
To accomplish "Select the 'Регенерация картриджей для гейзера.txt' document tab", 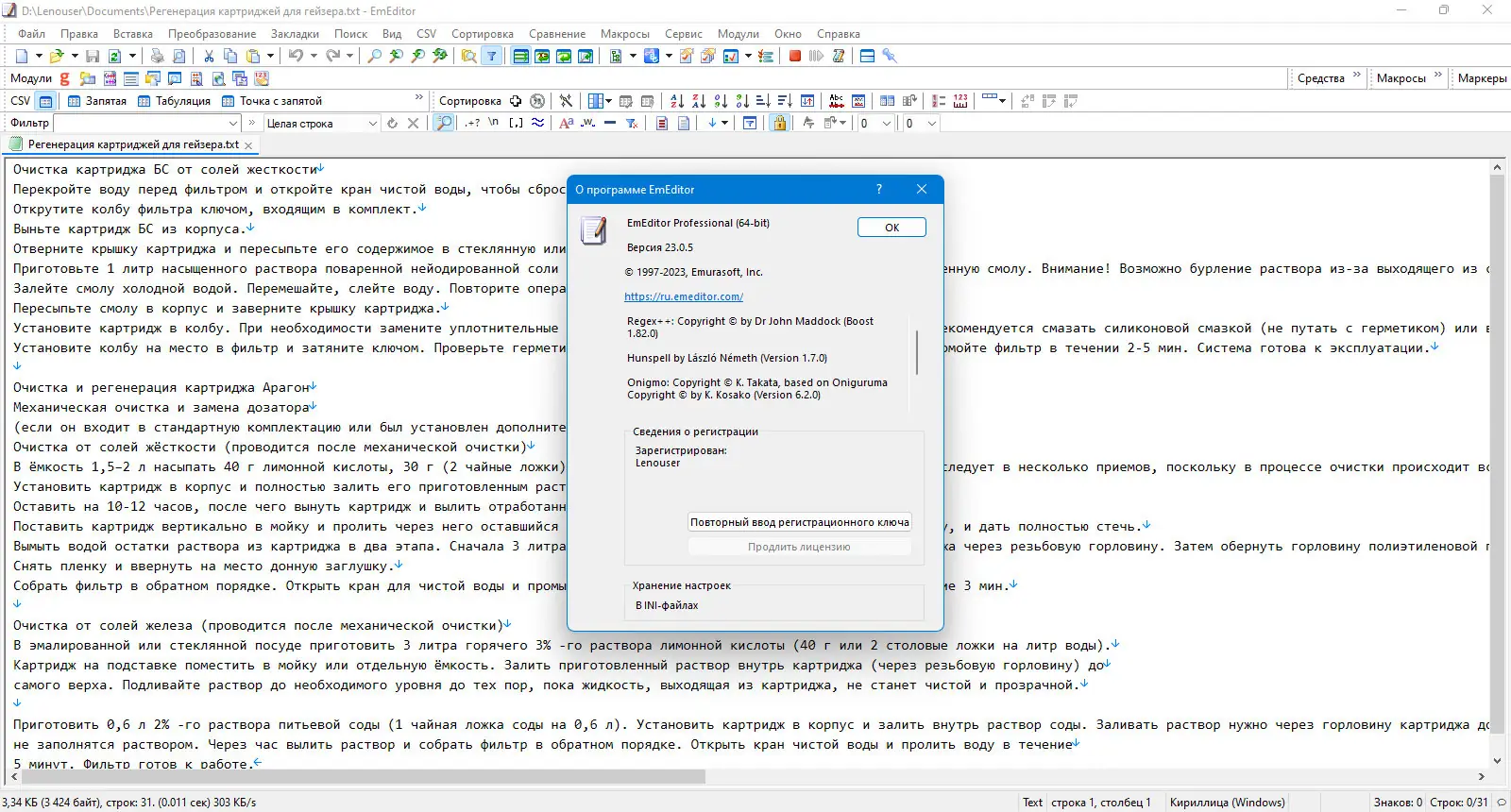I will (x=132, y=144).
